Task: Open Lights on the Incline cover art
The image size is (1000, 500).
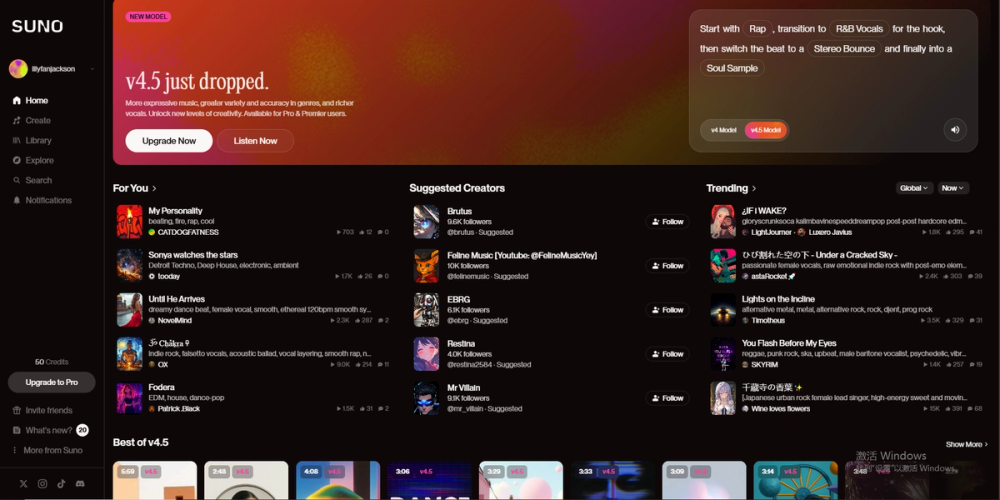Action: point(723,309)
